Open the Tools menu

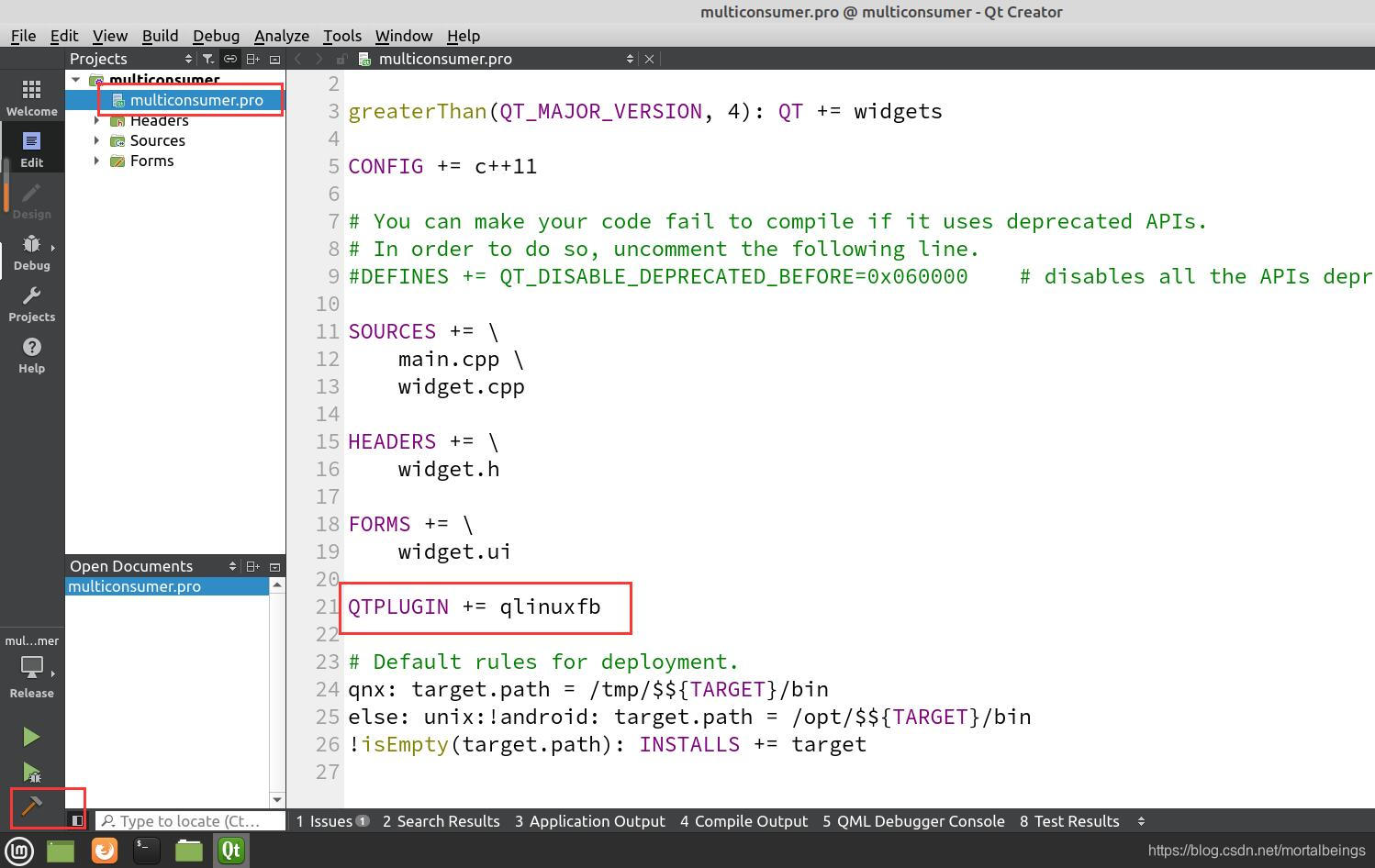coord(341,36)
